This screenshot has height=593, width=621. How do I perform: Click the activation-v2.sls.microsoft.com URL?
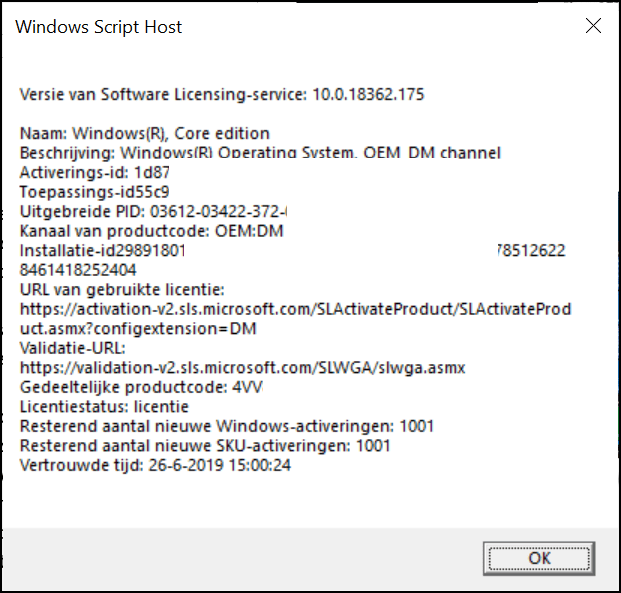[x=295, y=309]
